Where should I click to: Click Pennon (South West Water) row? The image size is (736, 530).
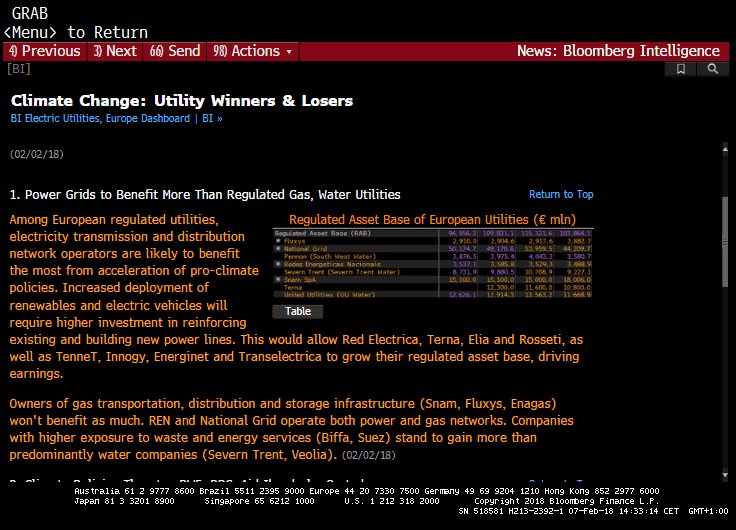click(x=433, y=256)
